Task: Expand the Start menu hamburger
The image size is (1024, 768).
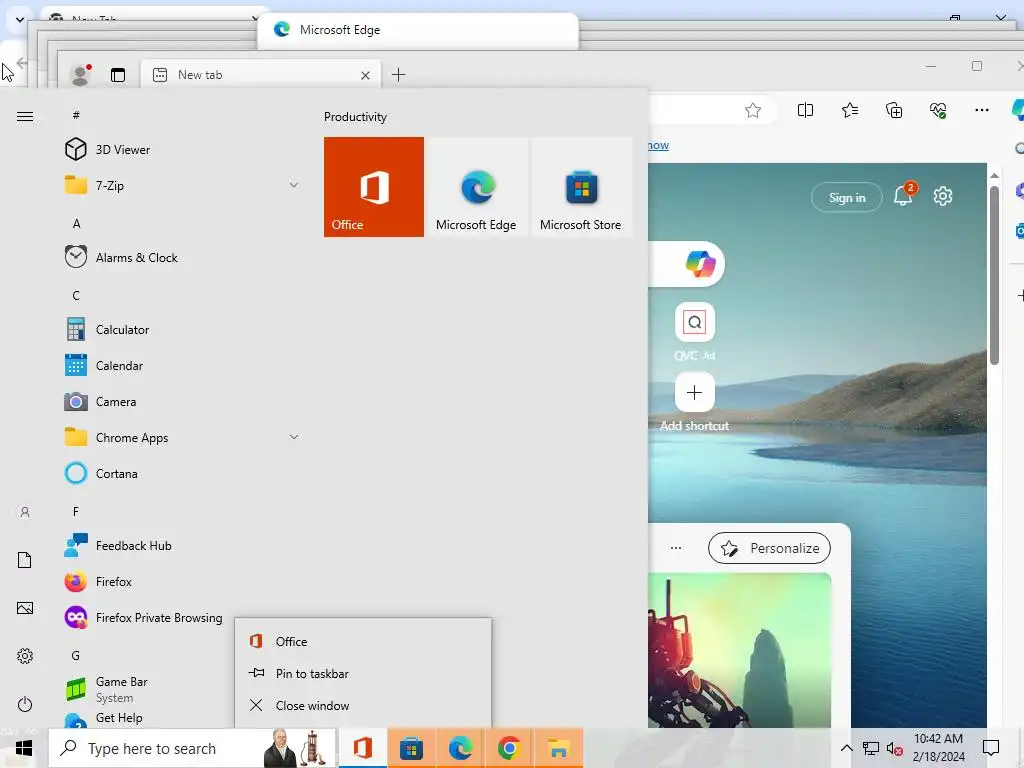Action: coord(25,116)
